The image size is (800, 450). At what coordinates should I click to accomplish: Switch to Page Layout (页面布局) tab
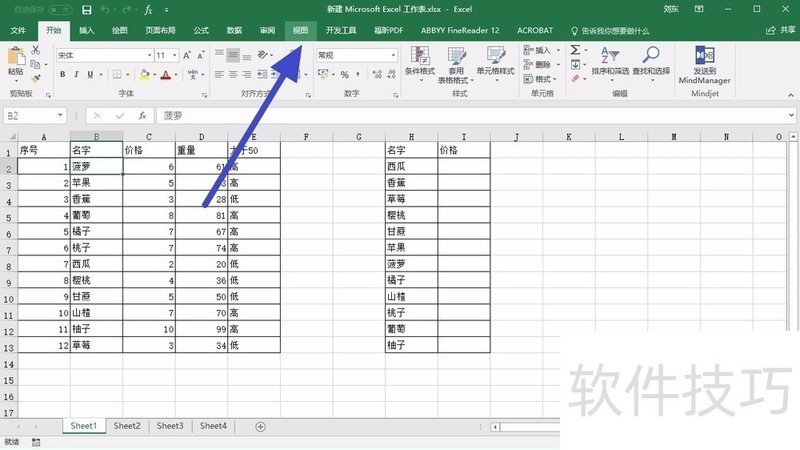point(160,31)
